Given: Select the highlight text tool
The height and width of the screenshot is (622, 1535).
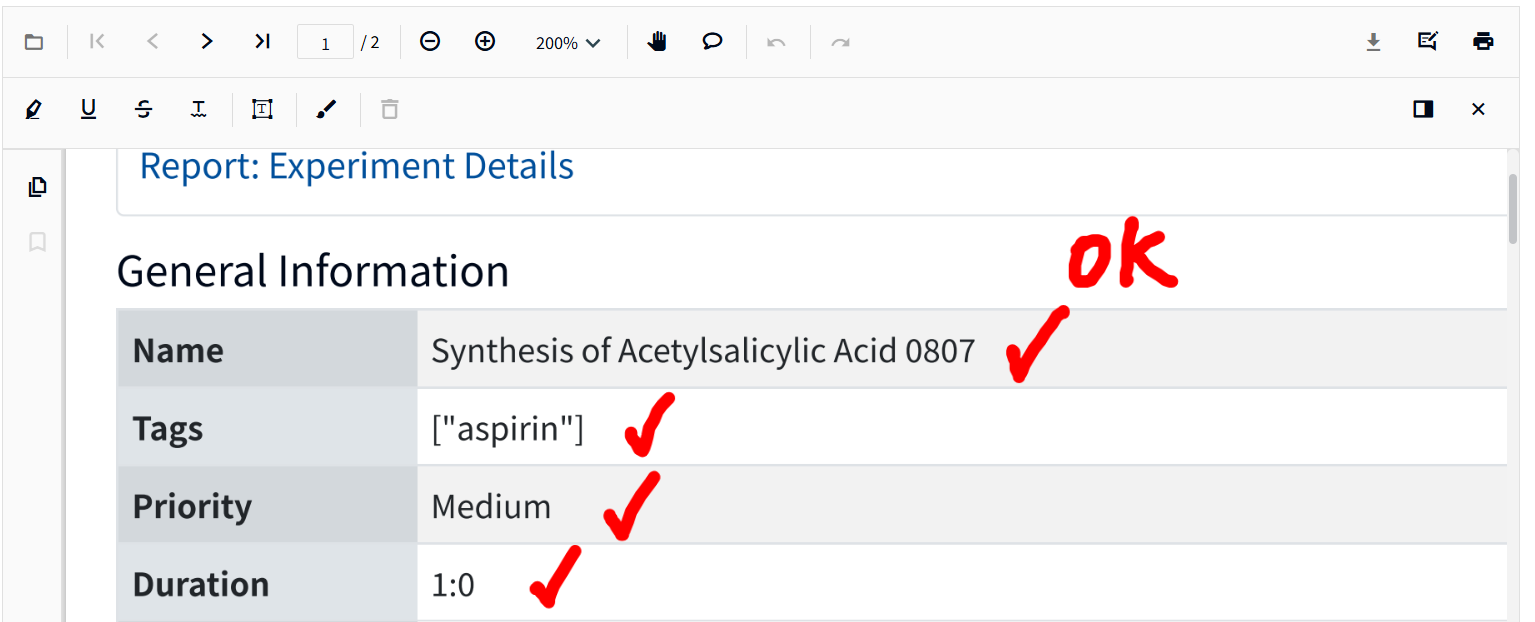Looking at the screenshot, I should pyautogui.click(x=34, y=109).
